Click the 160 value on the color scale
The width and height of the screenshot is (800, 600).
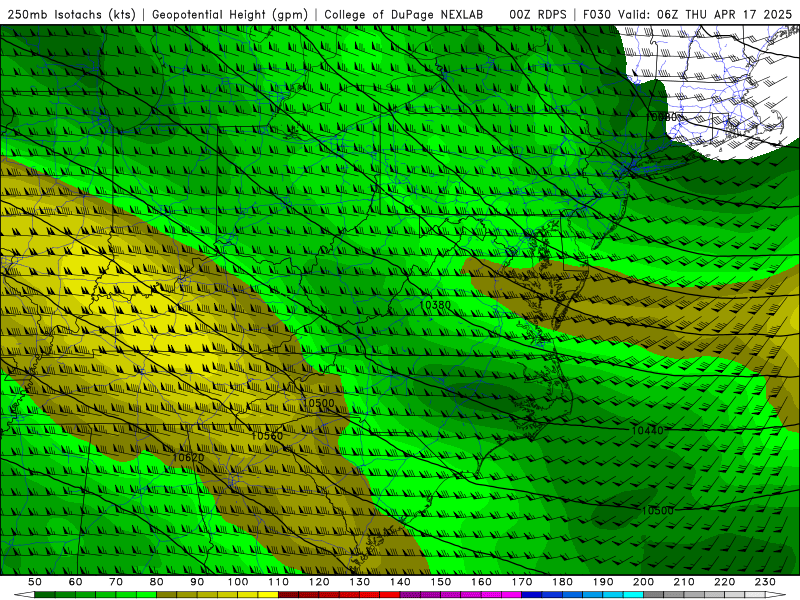click(x=481, y=582)
